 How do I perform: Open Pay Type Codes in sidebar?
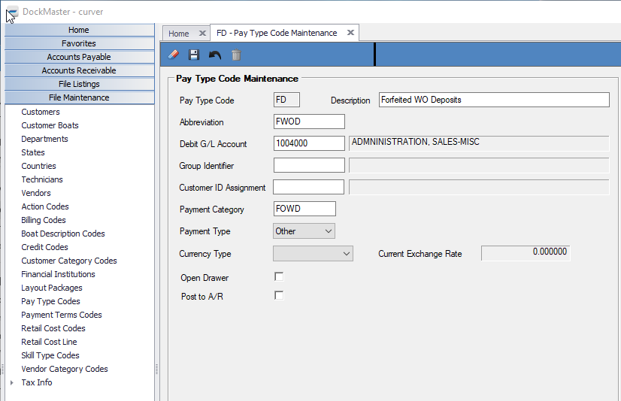click(50, 301)
